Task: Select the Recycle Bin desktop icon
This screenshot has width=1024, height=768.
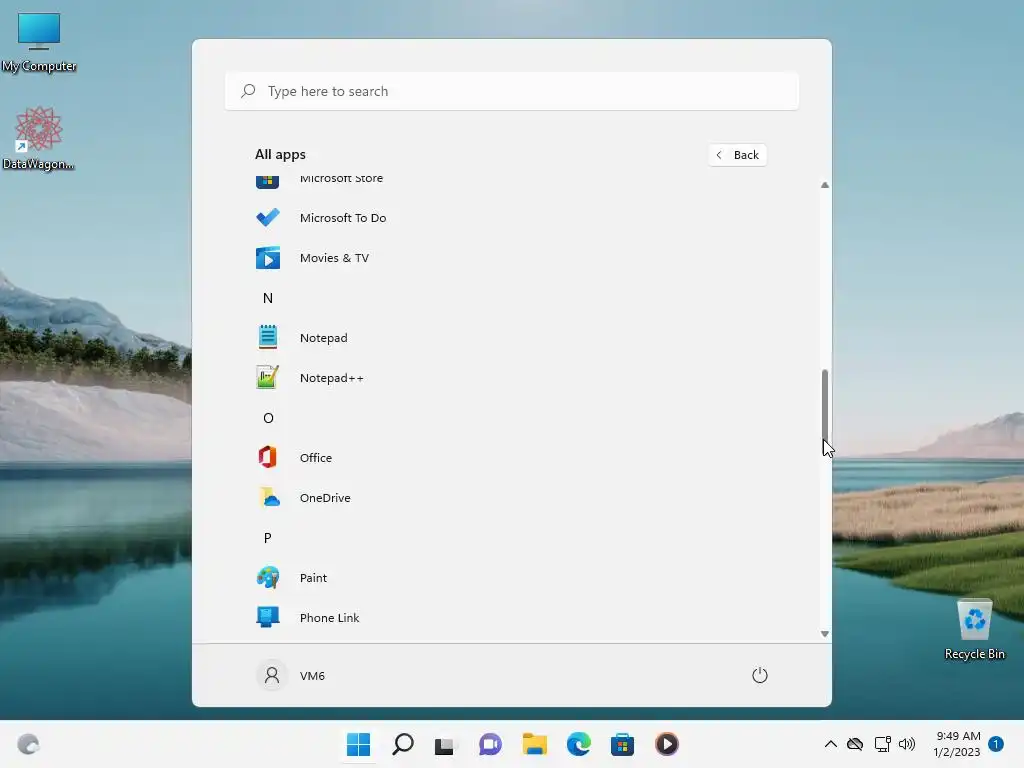Action: [x=974, y=630]
